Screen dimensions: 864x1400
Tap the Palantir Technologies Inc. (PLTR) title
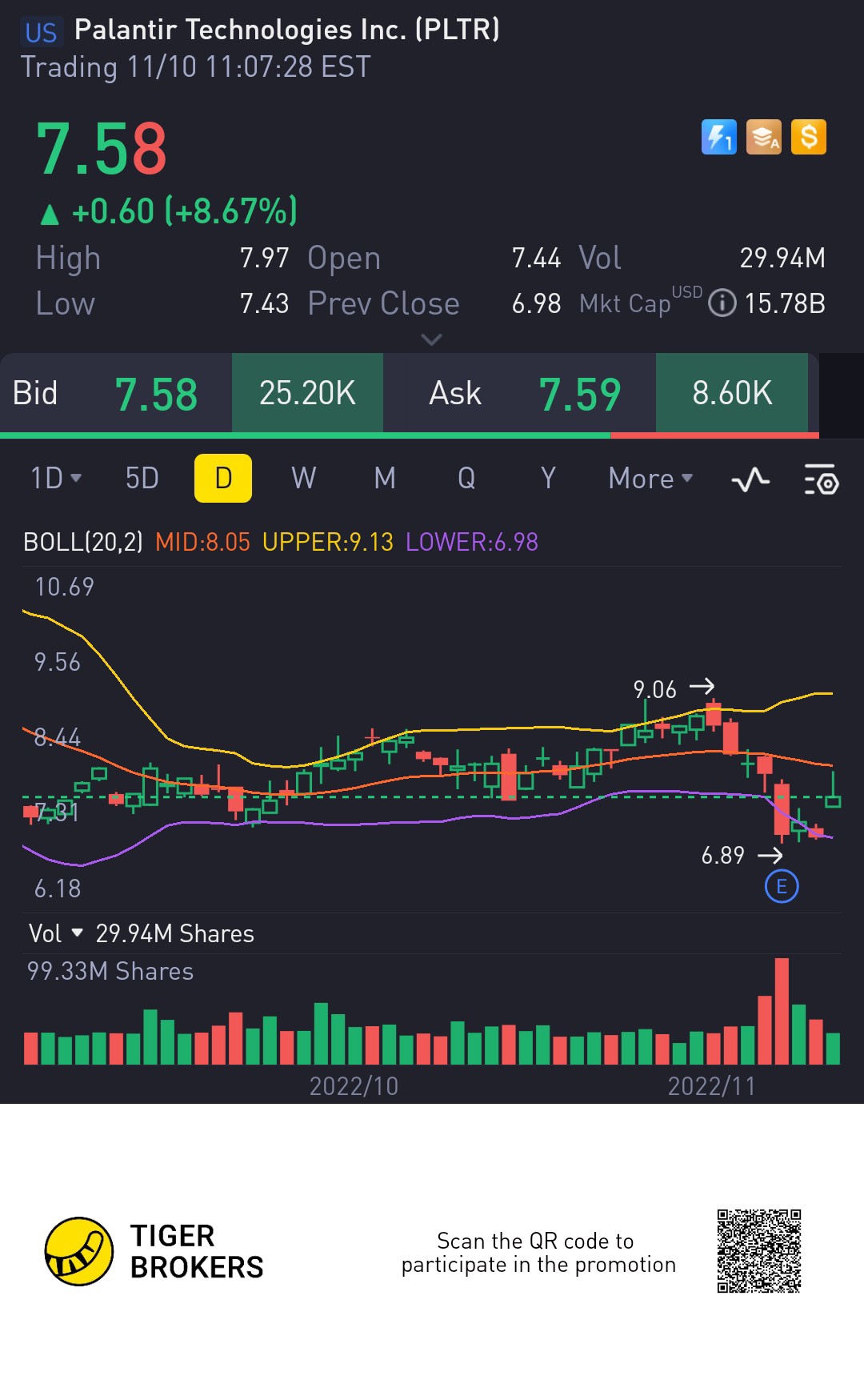click(x=287, y=30)
